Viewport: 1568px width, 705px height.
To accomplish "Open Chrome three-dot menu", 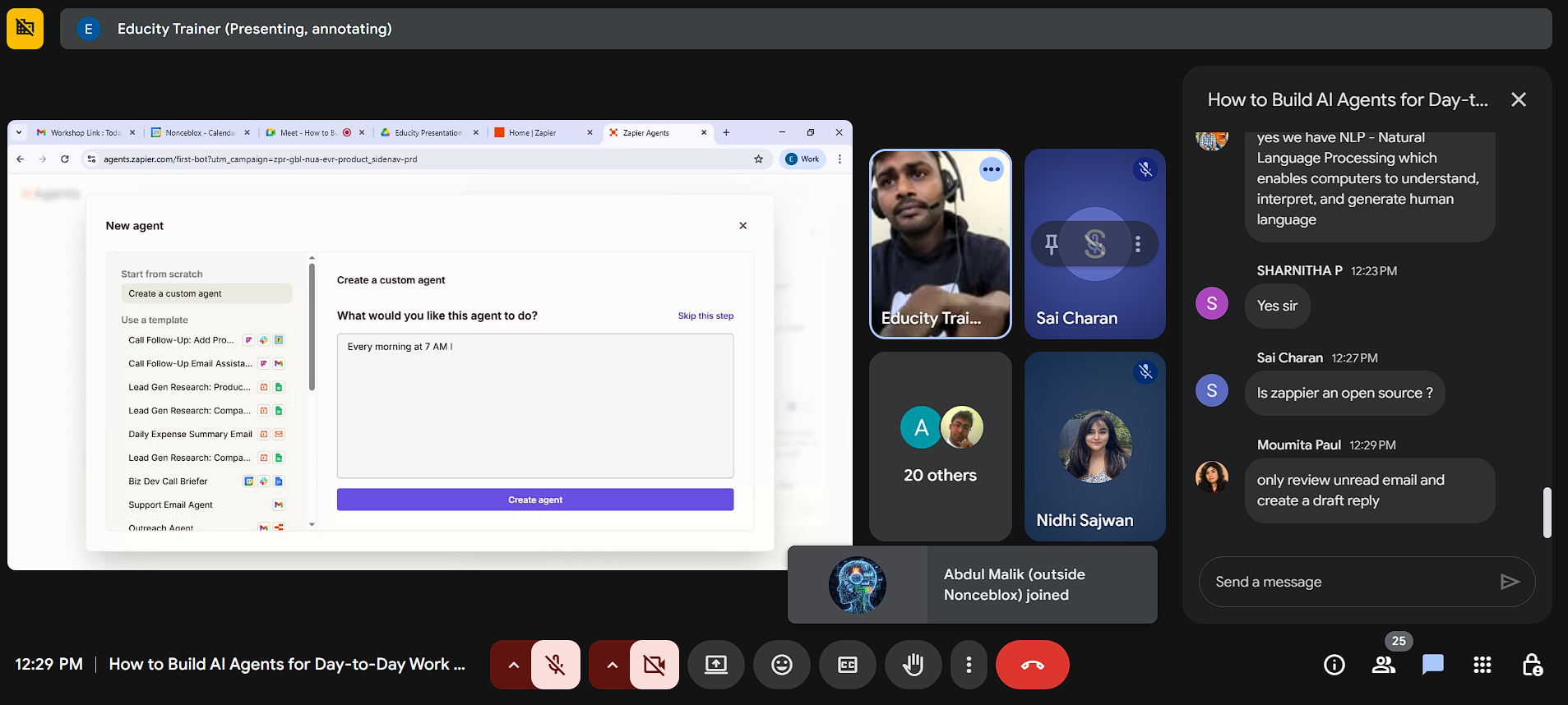I will 840,159.
